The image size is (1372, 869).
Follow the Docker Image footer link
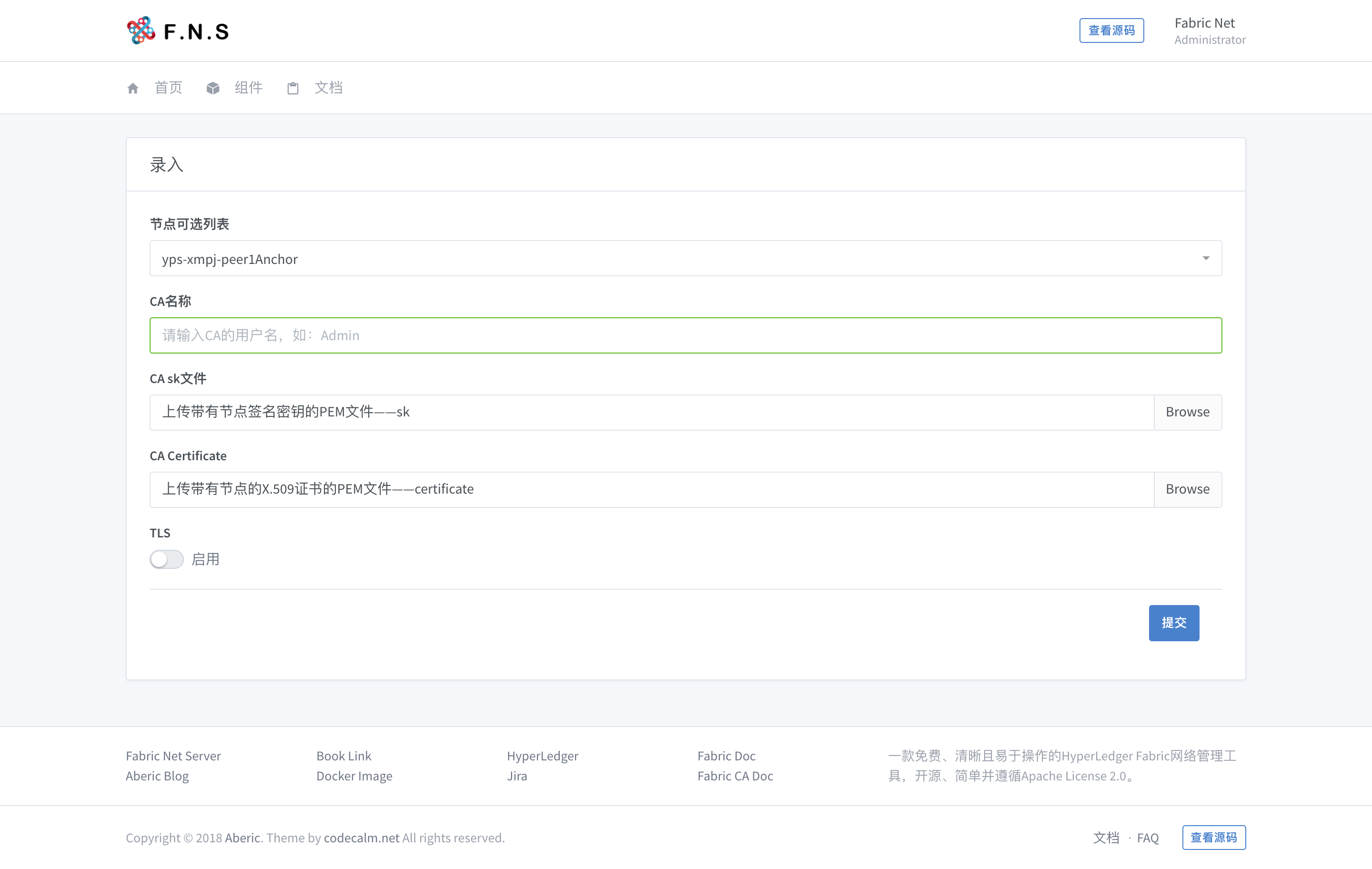354,776
